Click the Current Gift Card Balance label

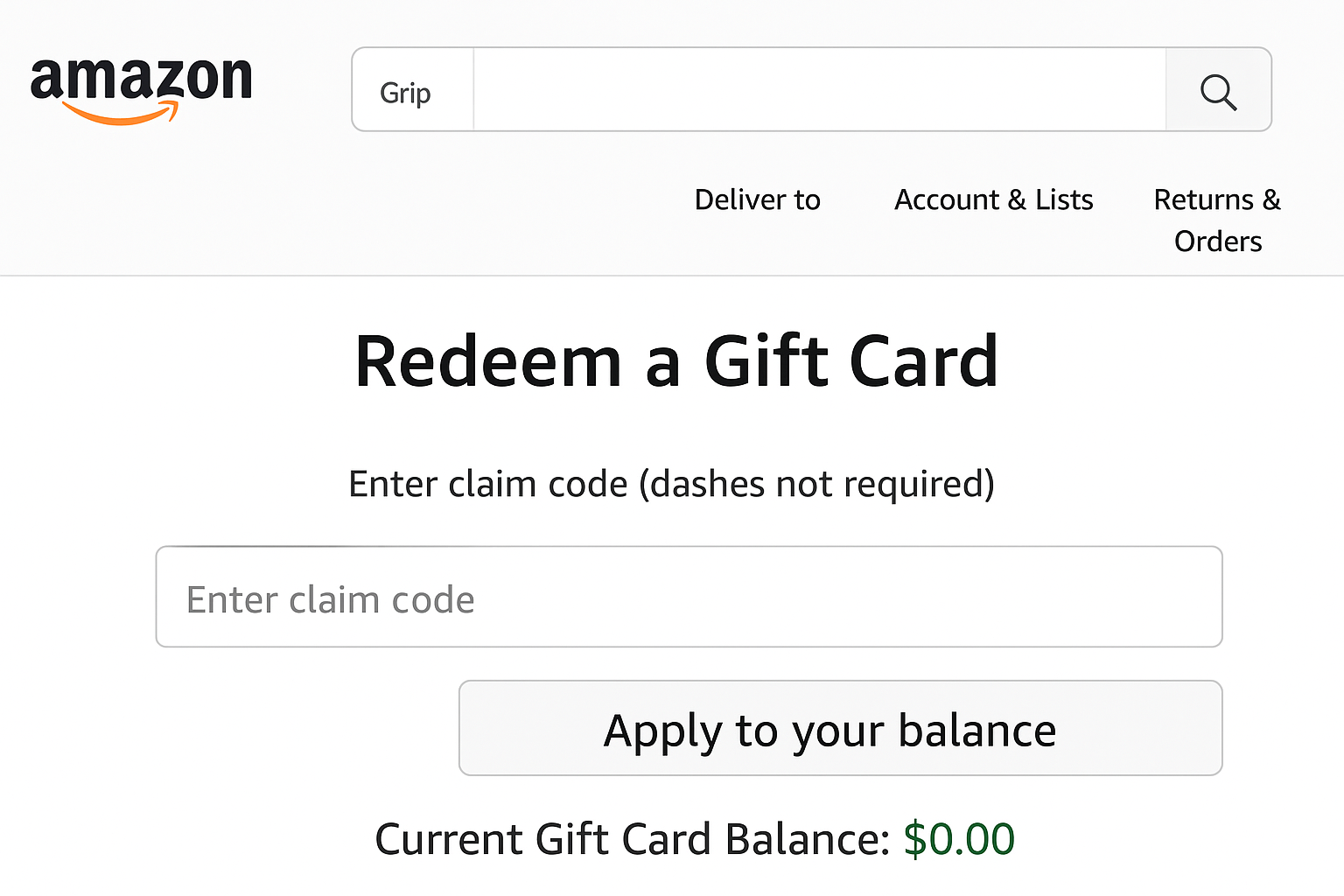tap(632, 839)
